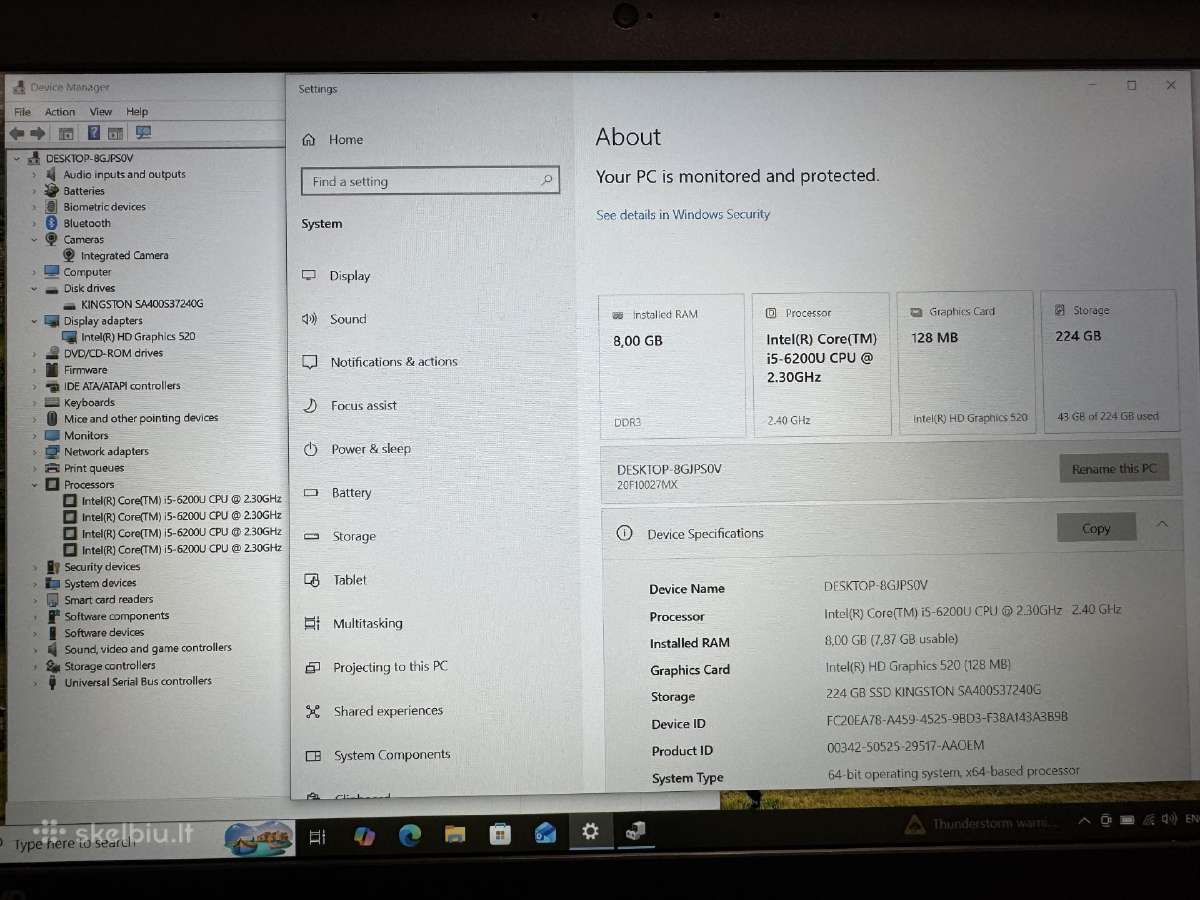Show hidden tray icons chevron
This screenshot has height=900, width=1200.
[x=1084, y=821]
